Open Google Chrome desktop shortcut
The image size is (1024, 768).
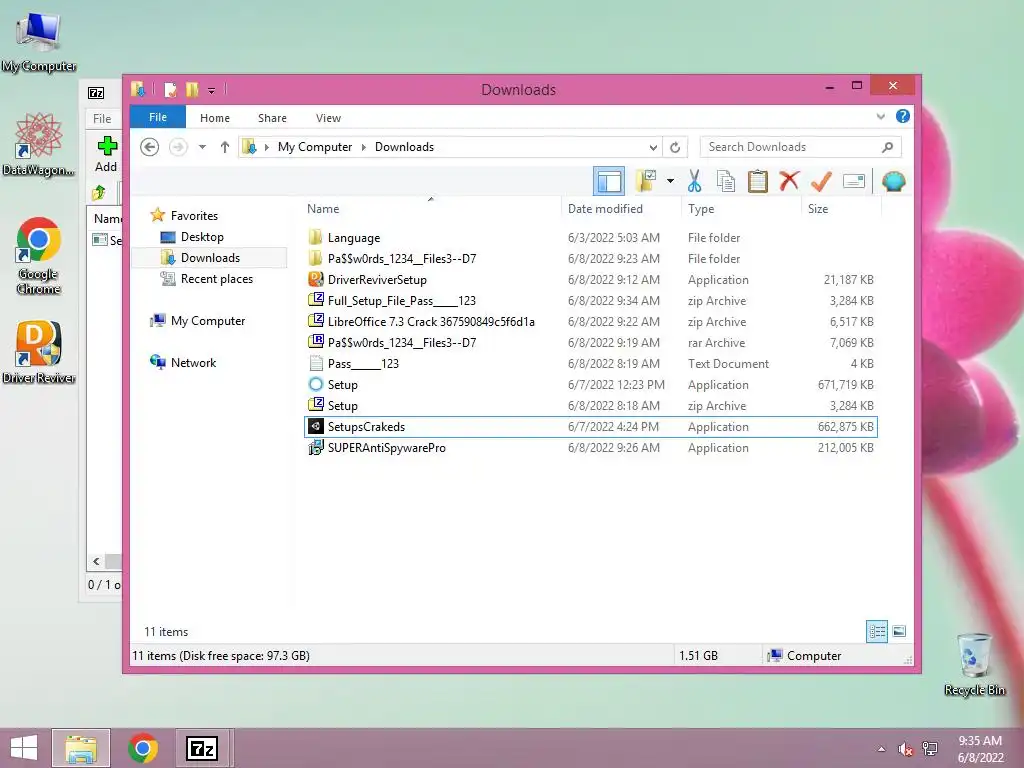click(39, 255)
